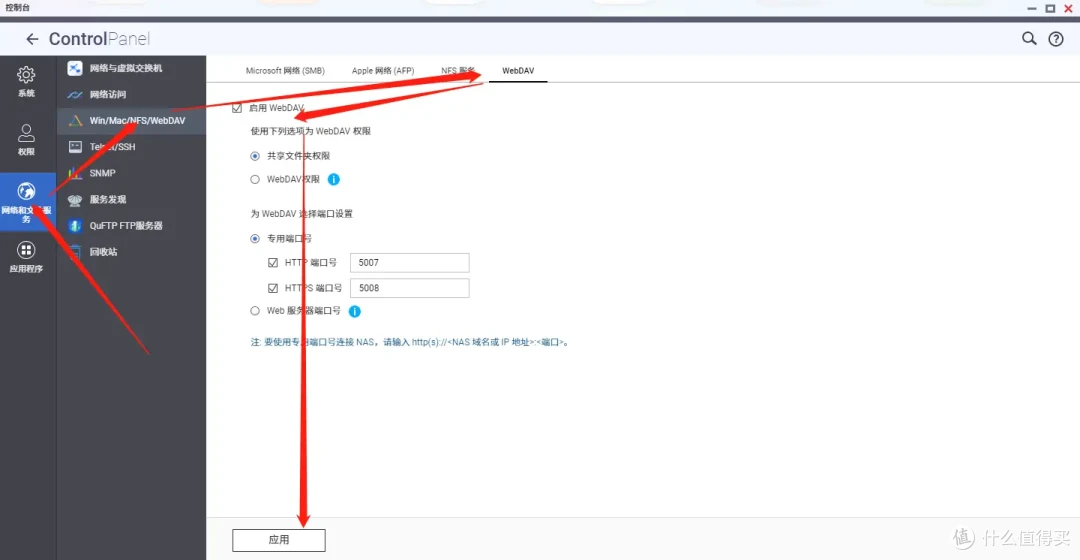Image resolution: width=1080 pixels, height=560 pixels.
Task: Open the 应用程序 sidebar section
Action: 26,258
